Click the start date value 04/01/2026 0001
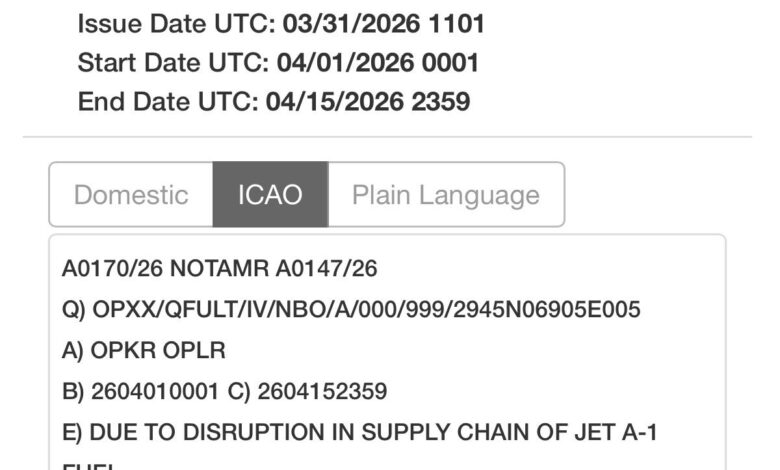 376,63
